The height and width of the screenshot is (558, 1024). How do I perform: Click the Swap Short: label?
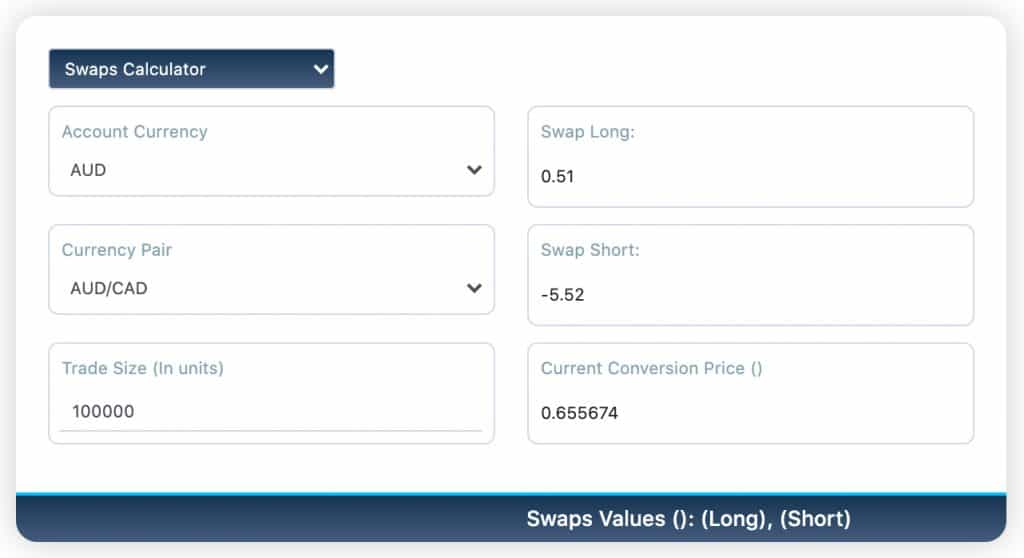pos(590,250)
